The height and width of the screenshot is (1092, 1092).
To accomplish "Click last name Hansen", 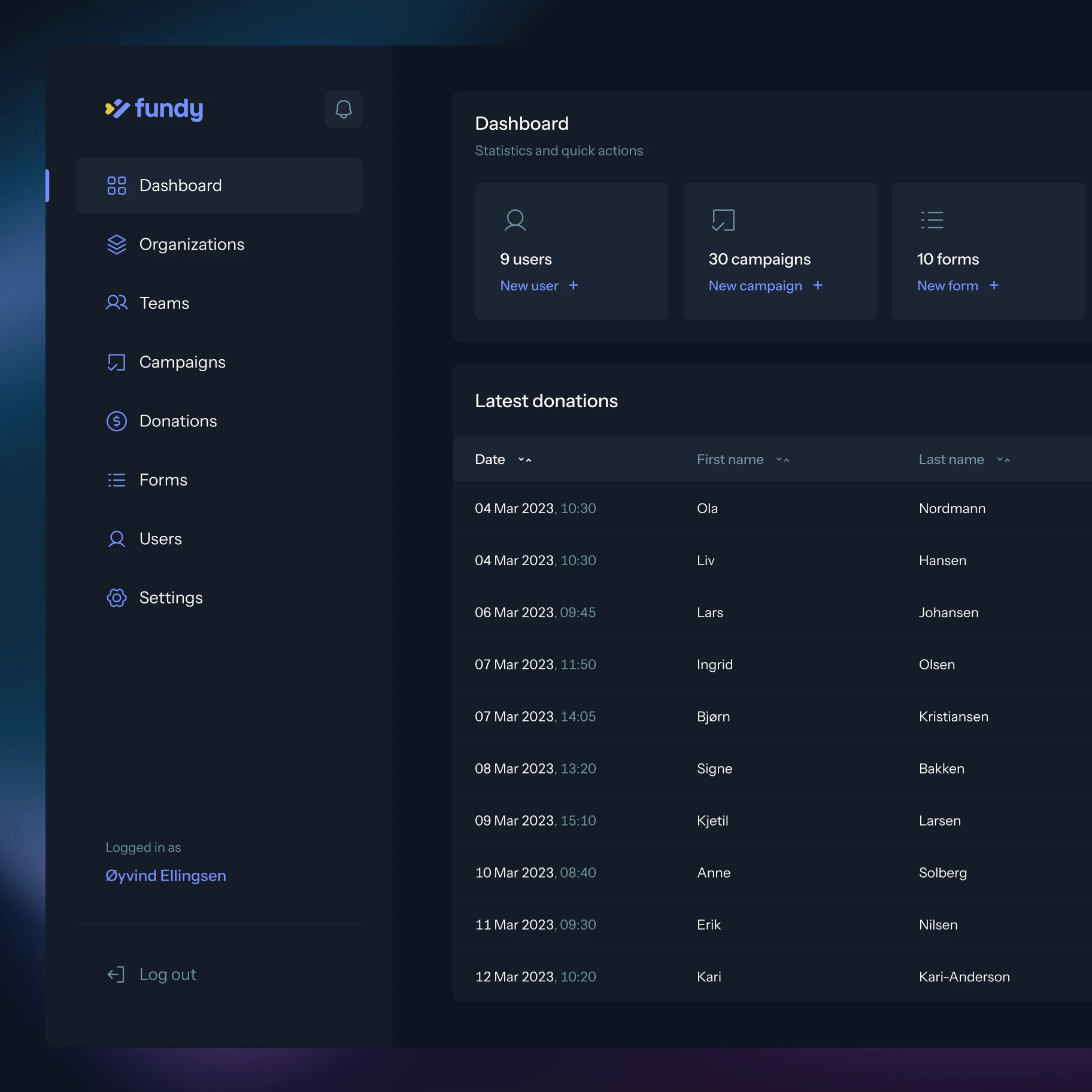I will pyautogui.click(x=942, y=560).
